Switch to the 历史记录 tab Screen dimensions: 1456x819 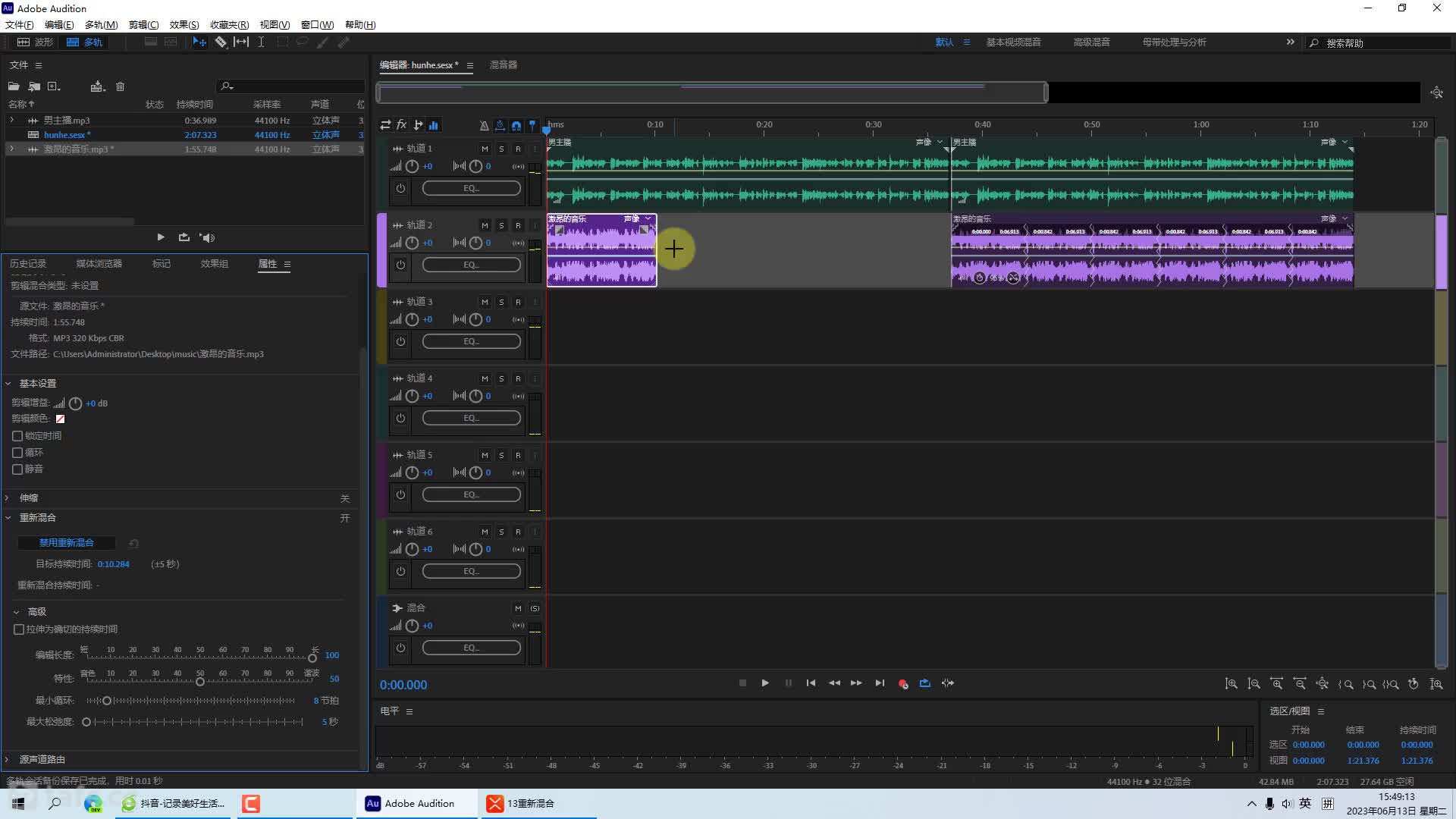point(28,264)
